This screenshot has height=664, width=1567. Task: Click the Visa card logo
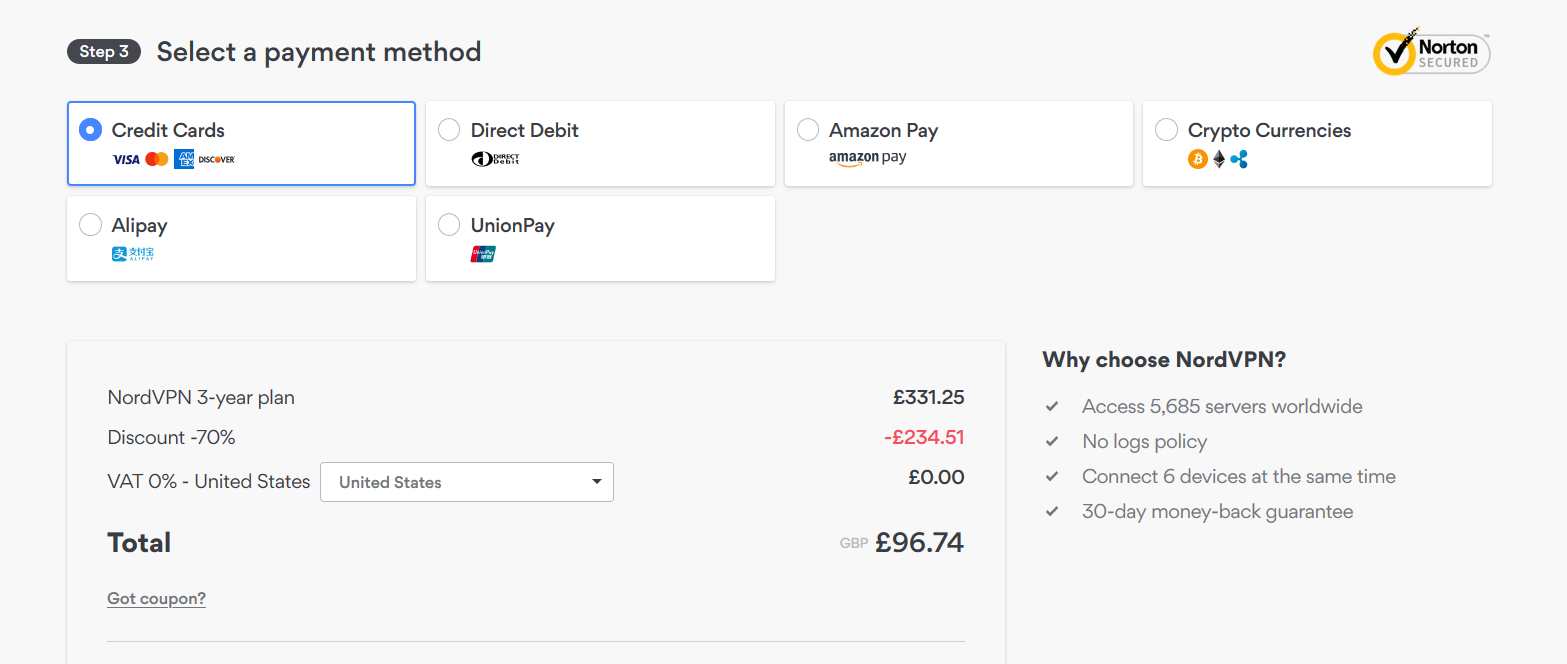click(x=126, y=159)
